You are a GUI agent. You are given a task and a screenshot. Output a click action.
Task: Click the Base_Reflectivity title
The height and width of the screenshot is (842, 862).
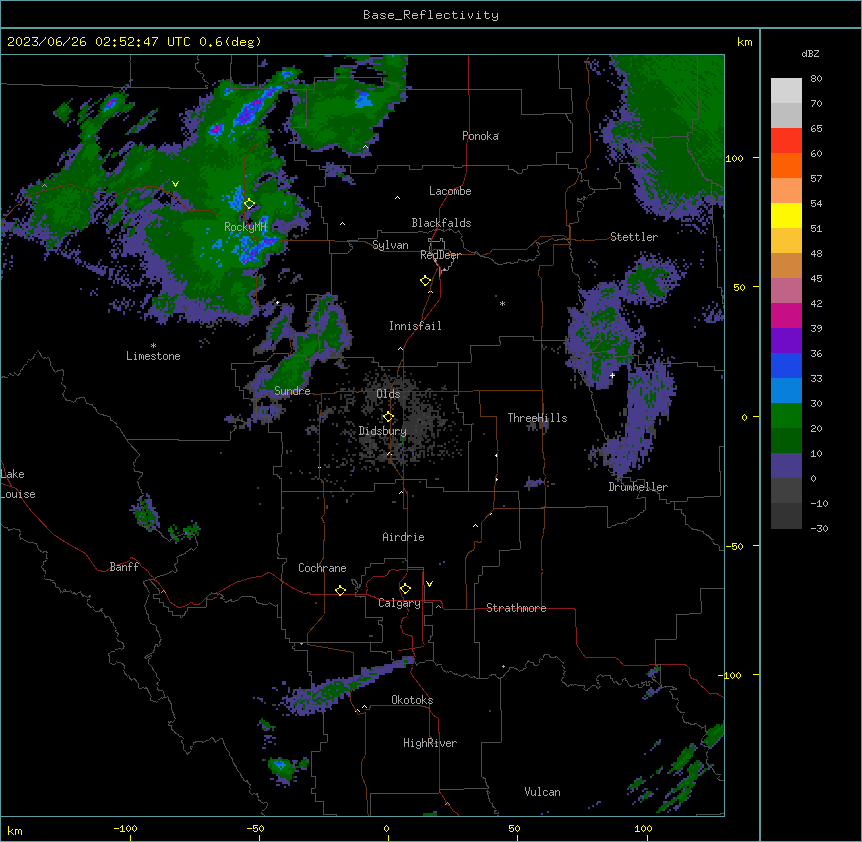click(431, 15)
